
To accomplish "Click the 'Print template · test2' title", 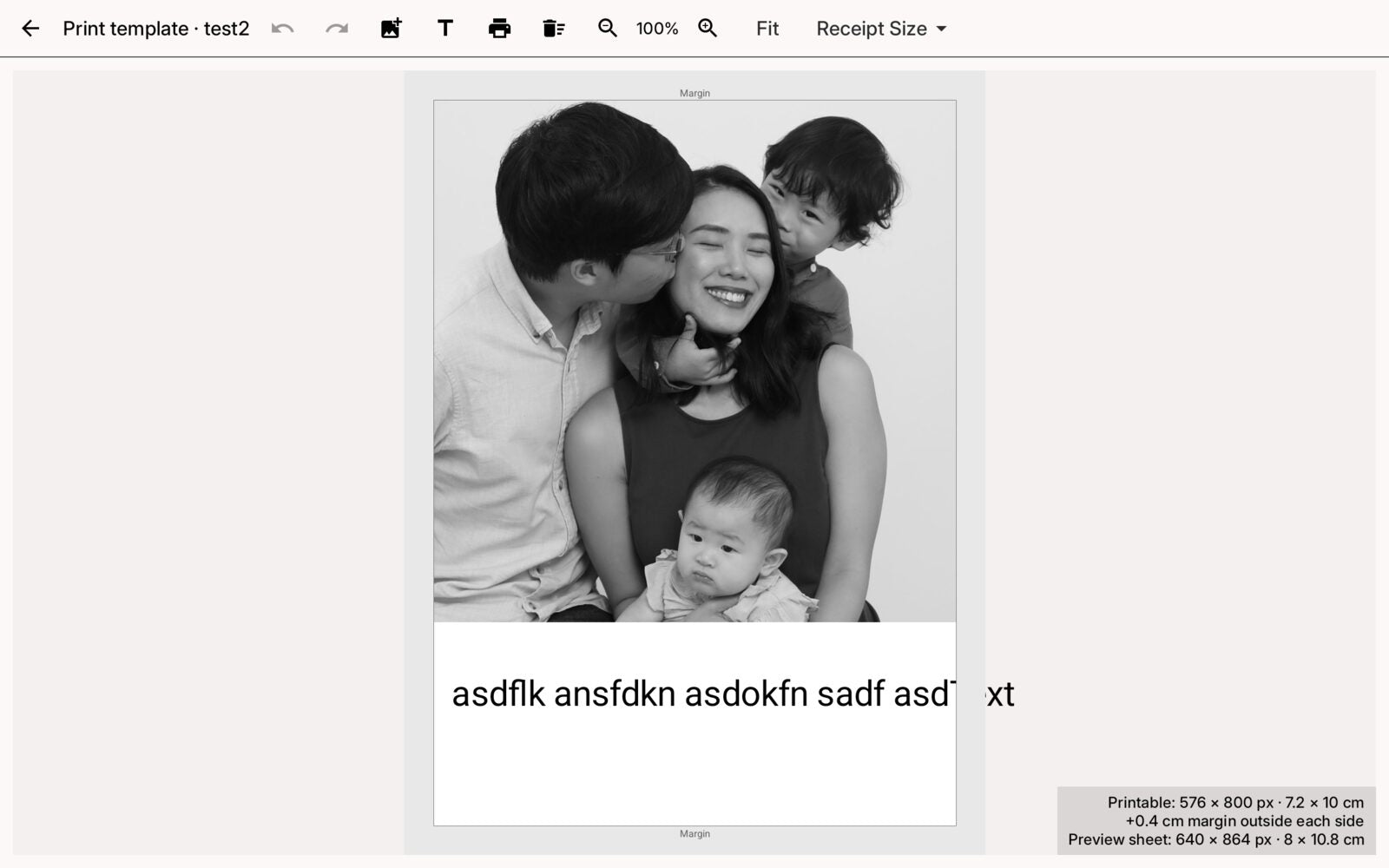I will (x=156, y=29).
